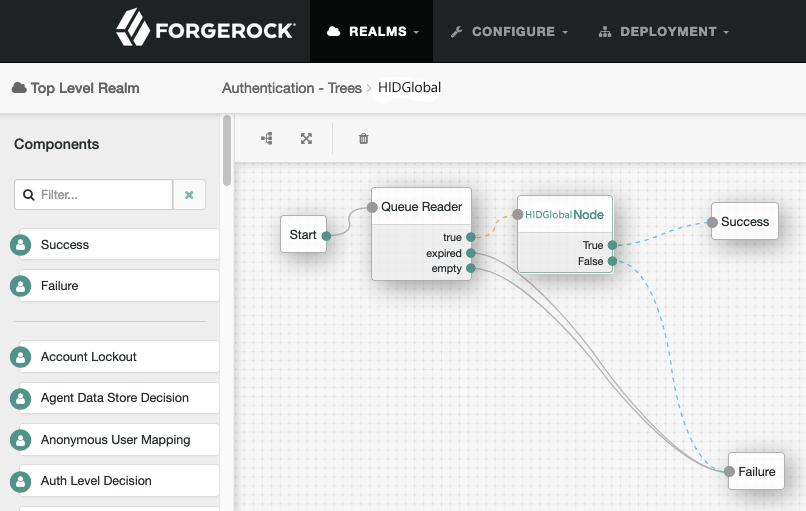Select Anonymous User Mapping component
This screenshot has width=806, height=511.
tap(119, 440)
